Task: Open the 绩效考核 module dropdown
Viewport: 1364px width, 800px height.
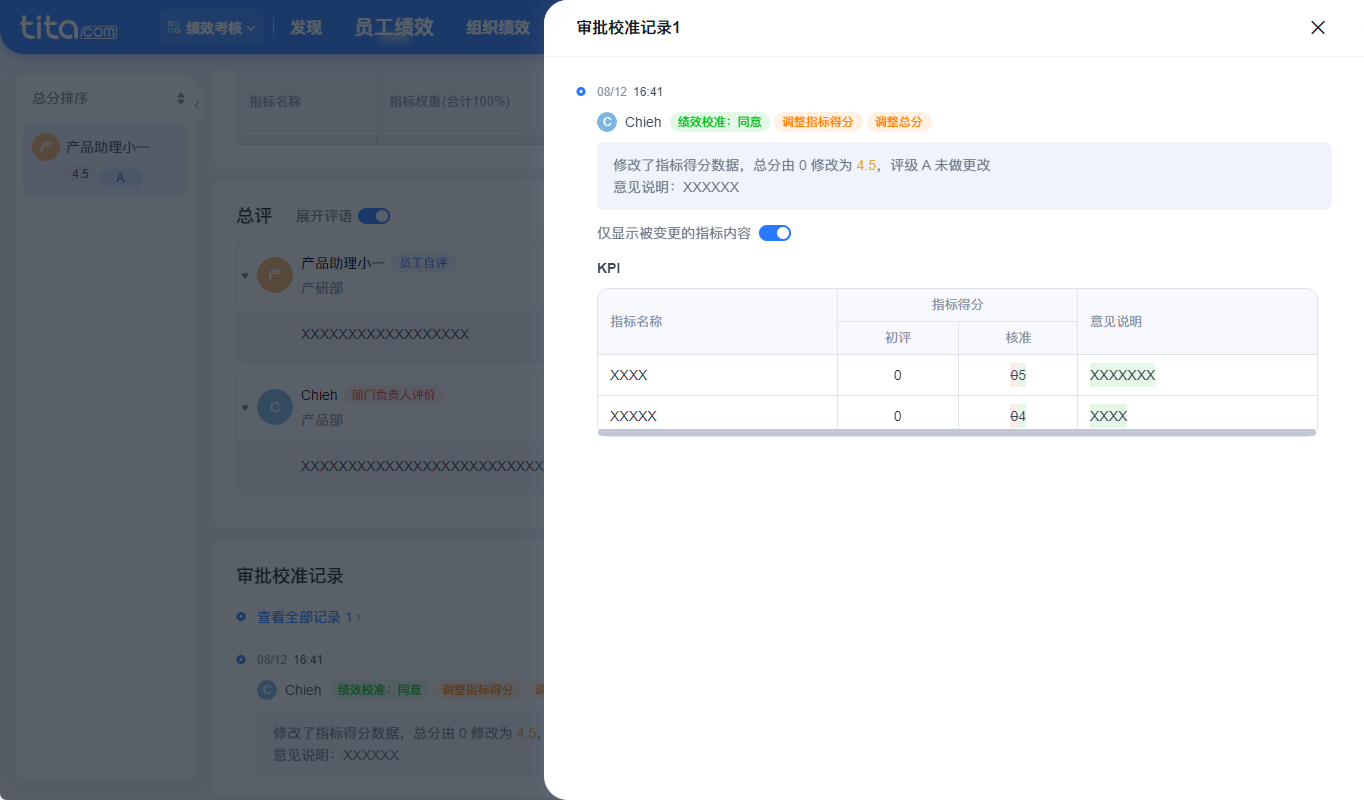Action: tap(212, 28)
